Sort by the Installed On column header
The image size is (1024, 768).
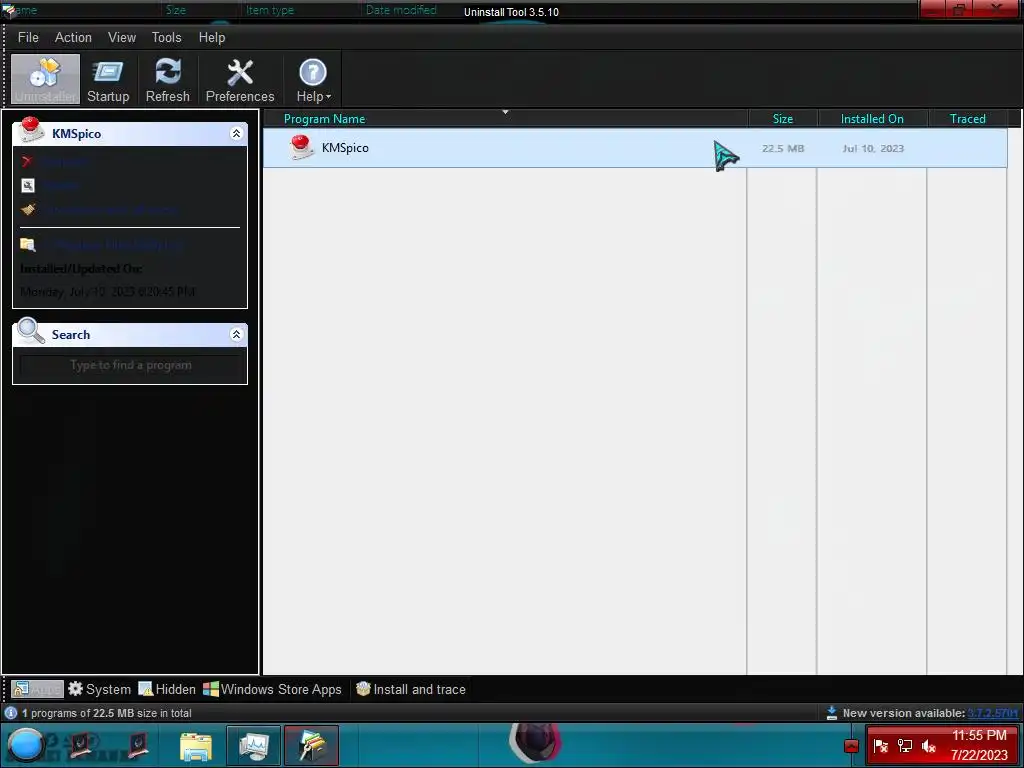[872, 119]
